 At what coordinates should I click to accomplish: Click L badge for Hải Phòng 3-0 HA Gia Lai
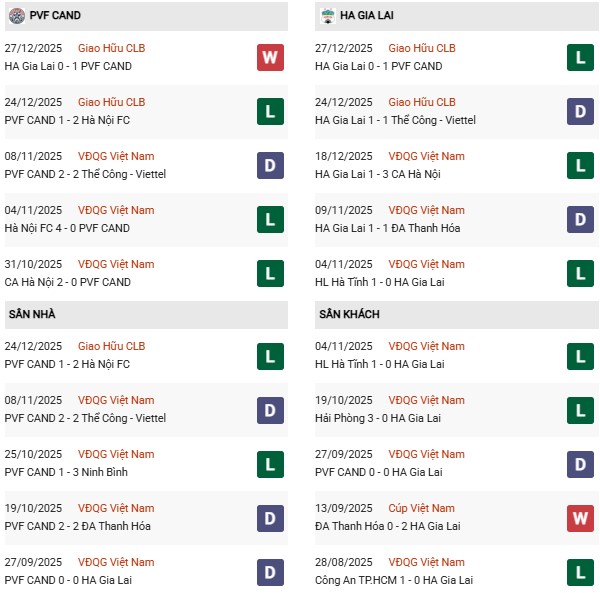pyautogui.click(x=580, y=409)
